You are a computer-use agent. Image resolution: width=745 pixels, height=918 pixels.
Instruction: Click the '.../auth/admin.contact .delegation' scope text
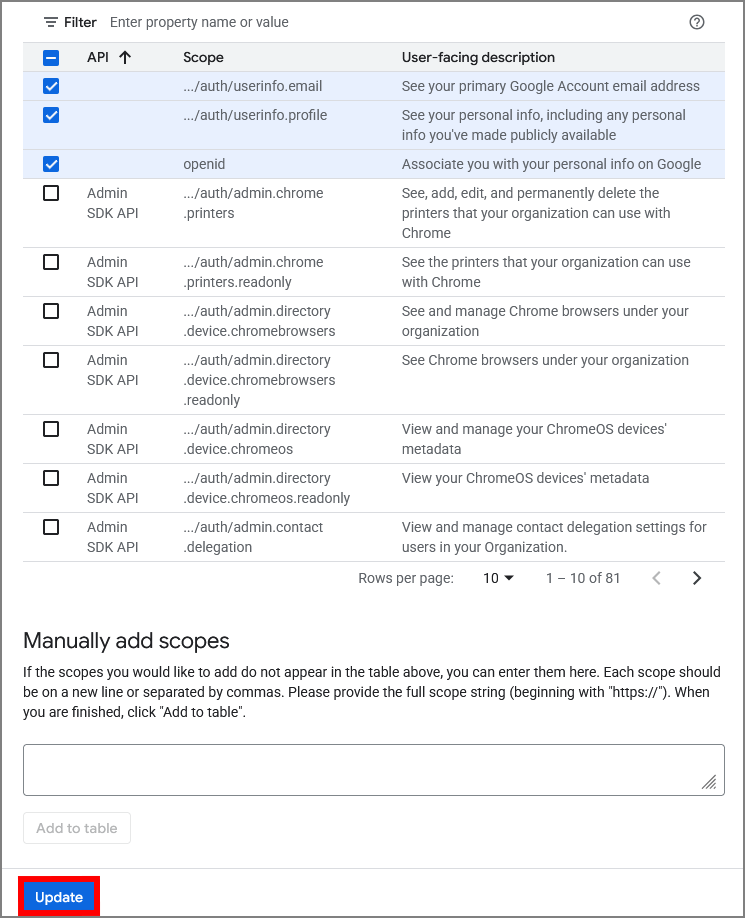[253, 537]
